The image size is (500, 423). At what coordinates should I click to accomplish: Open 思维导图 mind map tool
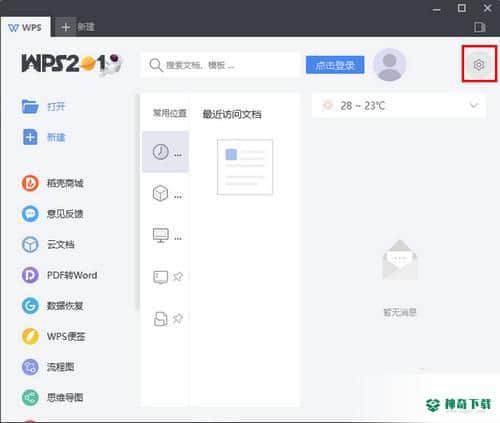point(52,397)
